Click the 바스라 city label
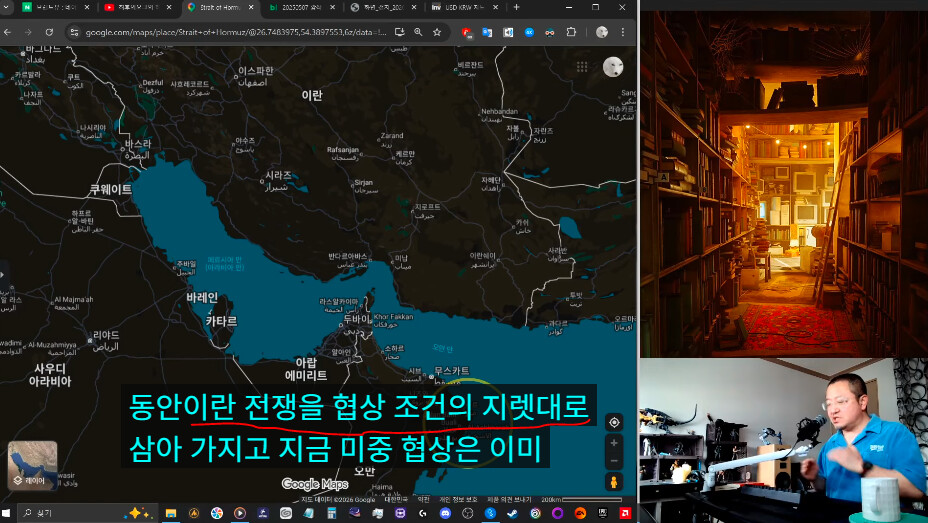928x523 pixels. click(138, 144)
